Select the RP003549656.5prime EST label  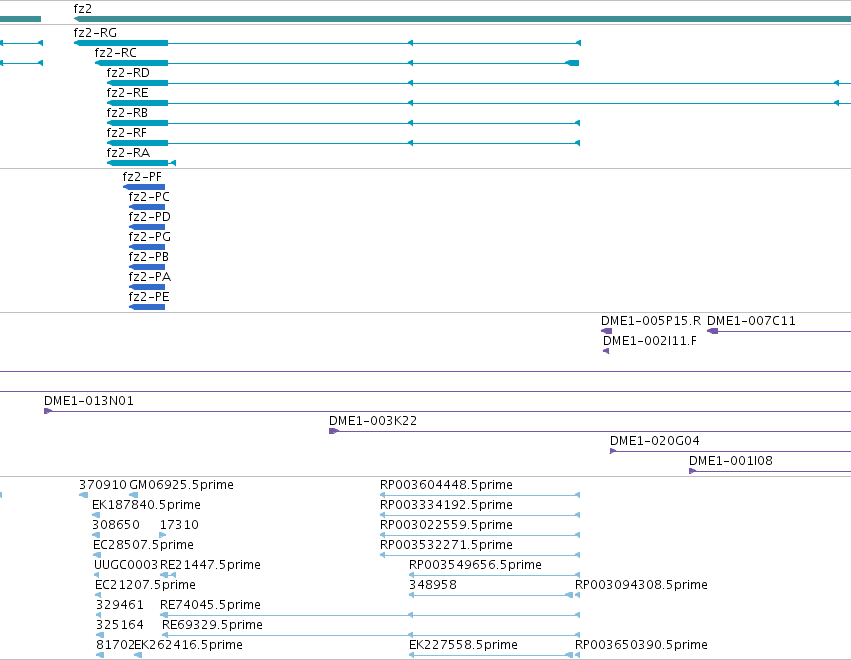click(475, 565)
